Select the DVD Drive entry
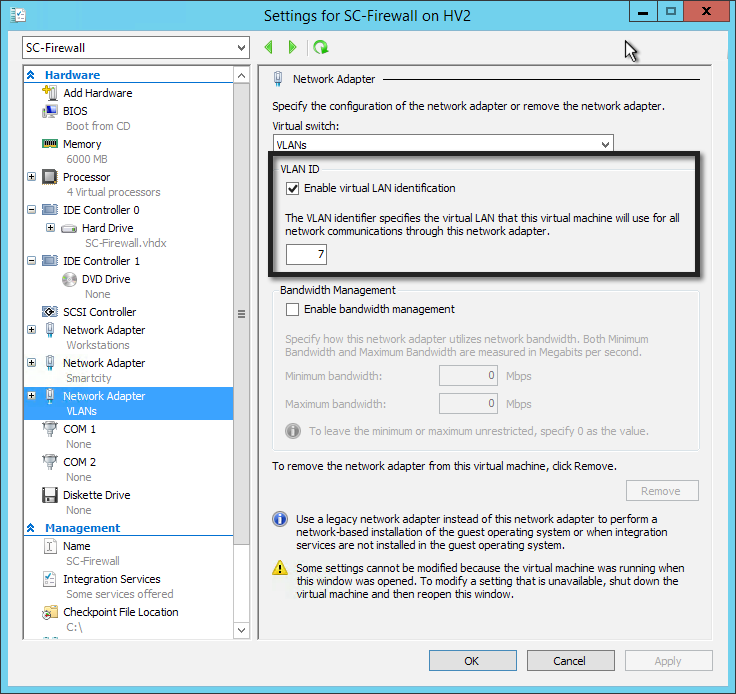Viewport: 736px width, 694px height. click(x=106, y=279)
